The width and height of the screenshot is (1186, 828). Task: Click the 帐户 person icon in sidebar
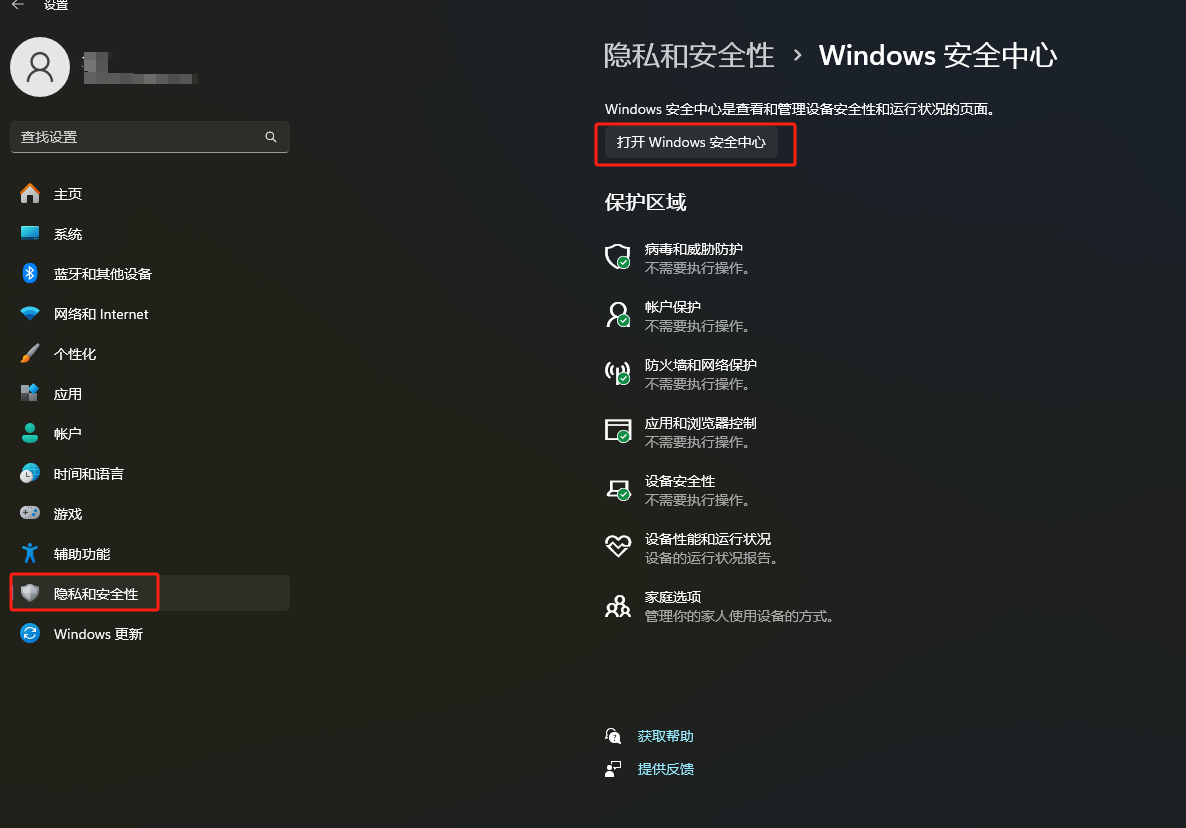click(30, 433)
